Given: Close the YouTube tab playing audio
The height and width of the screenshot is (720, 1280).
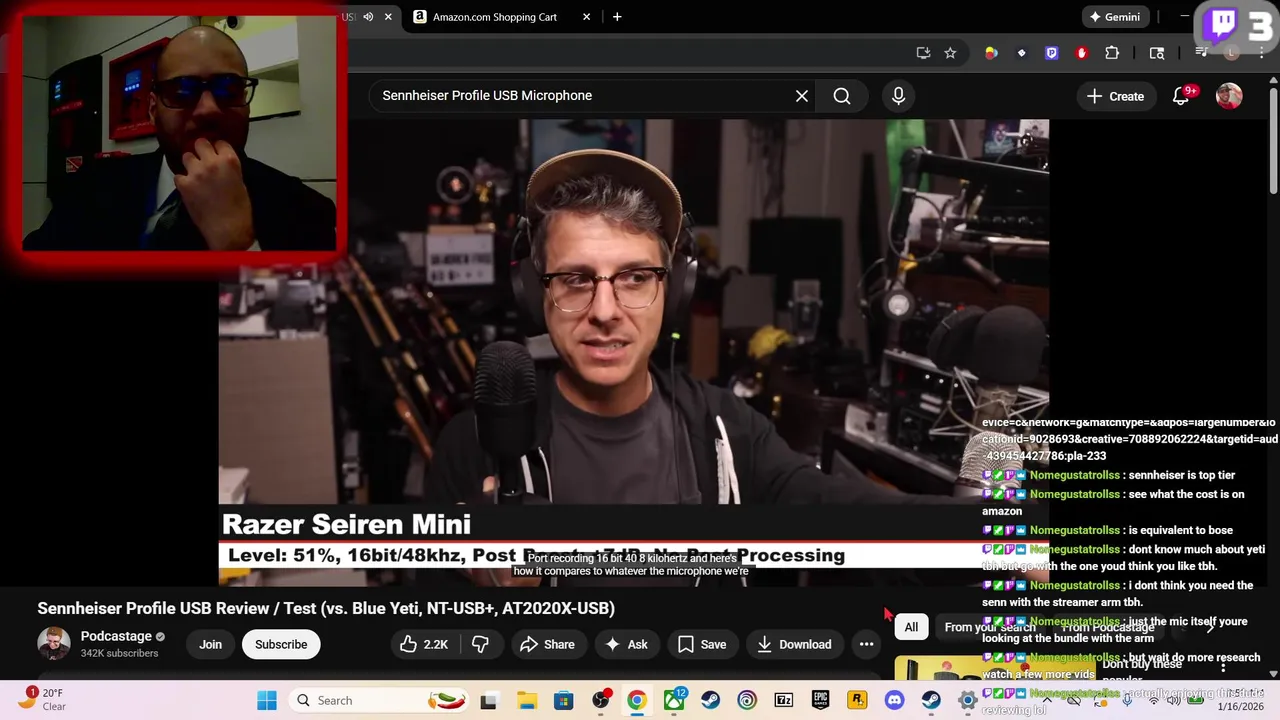Looking at the screenshot, I should coord(388,17).
